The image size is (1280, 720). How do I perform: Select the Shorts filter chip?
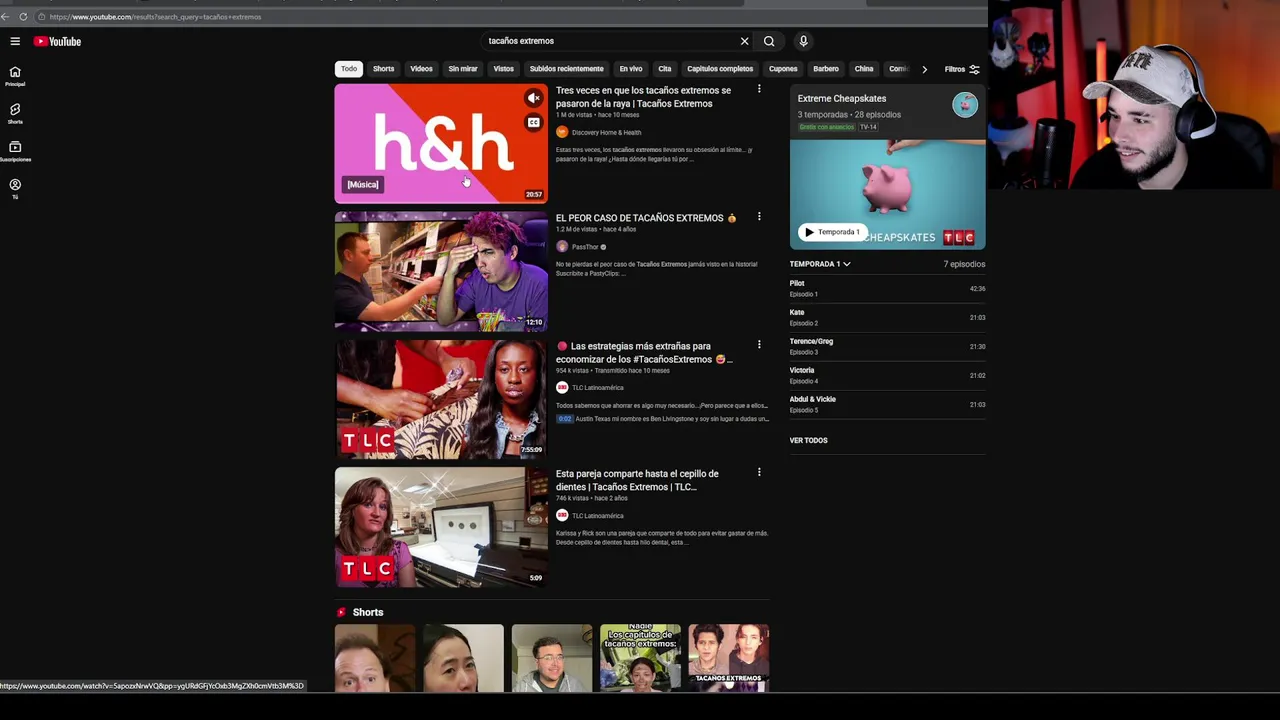pyautogui.click(x=383, y=69)
